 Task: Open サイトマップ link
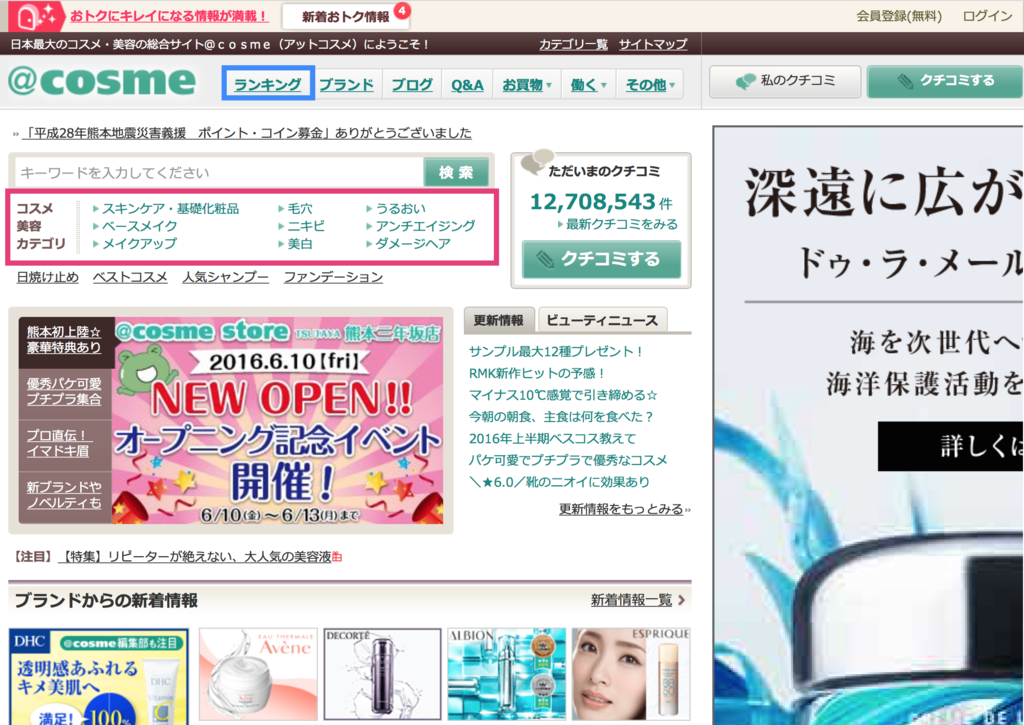652,44
